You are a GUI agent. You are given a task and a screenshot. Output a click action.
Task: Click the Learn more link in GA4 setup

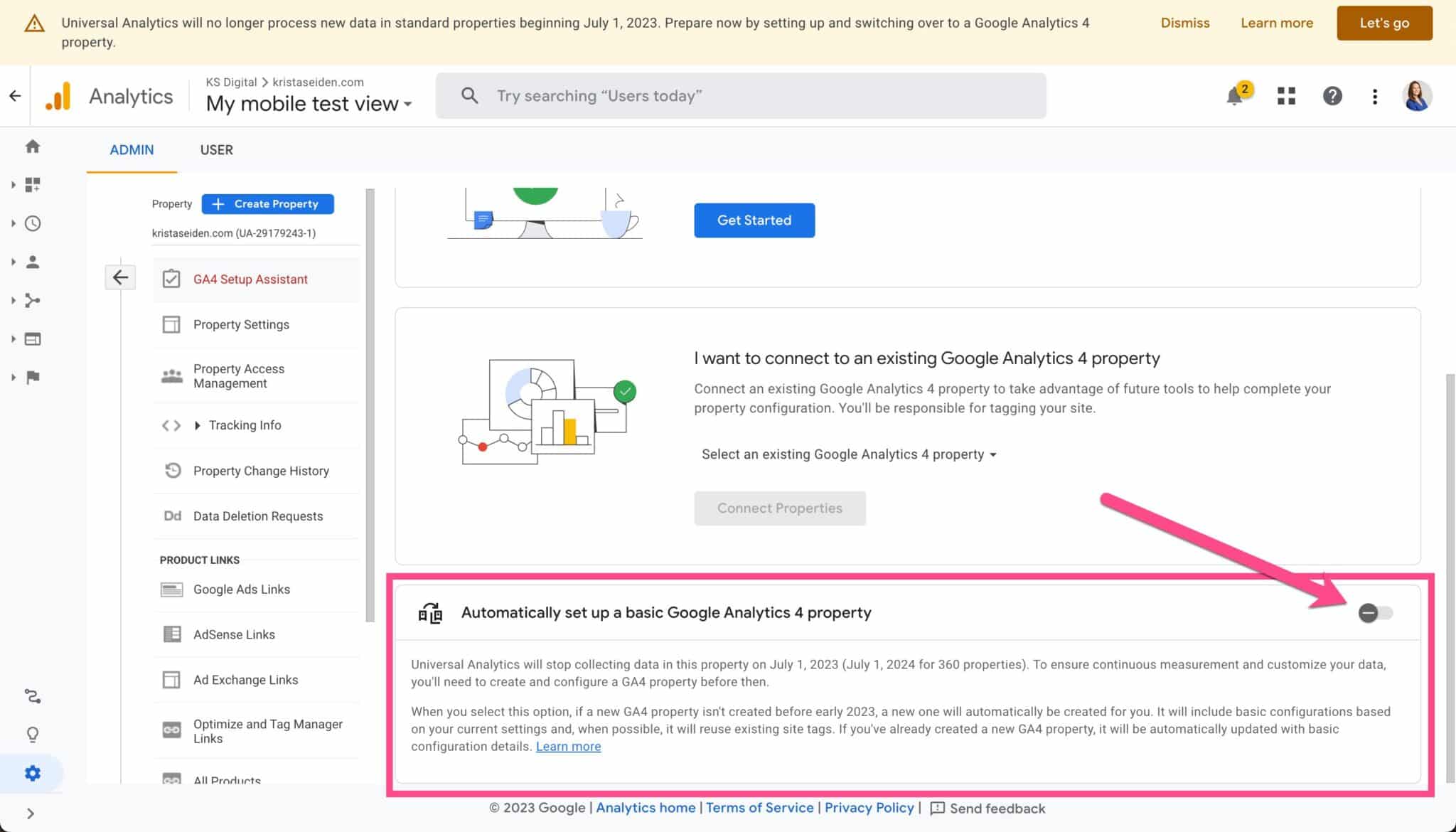pos(568,746)
